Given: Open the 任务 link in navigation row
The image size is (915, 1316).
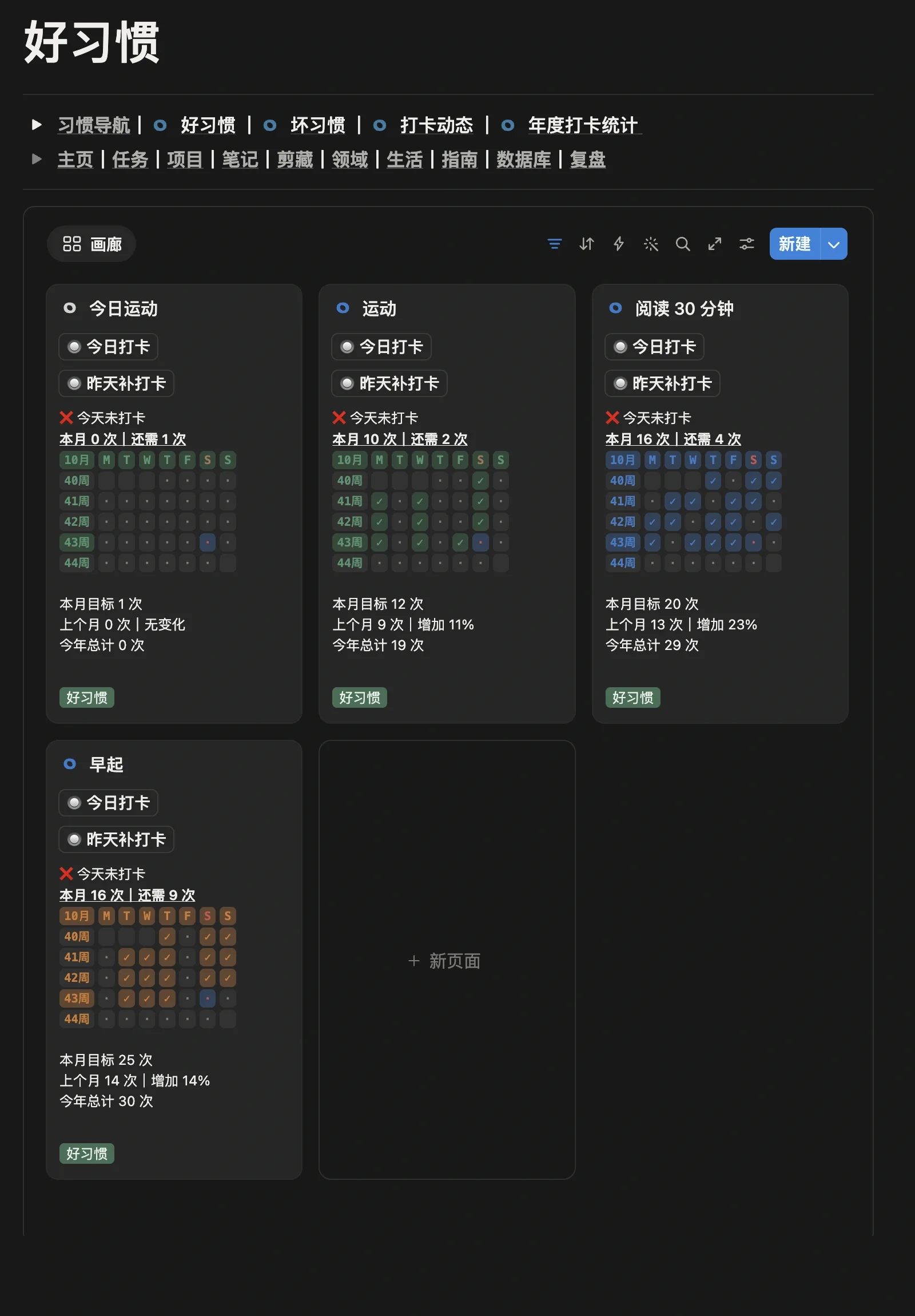Looking at the screenshot, I should coord(130,159).
